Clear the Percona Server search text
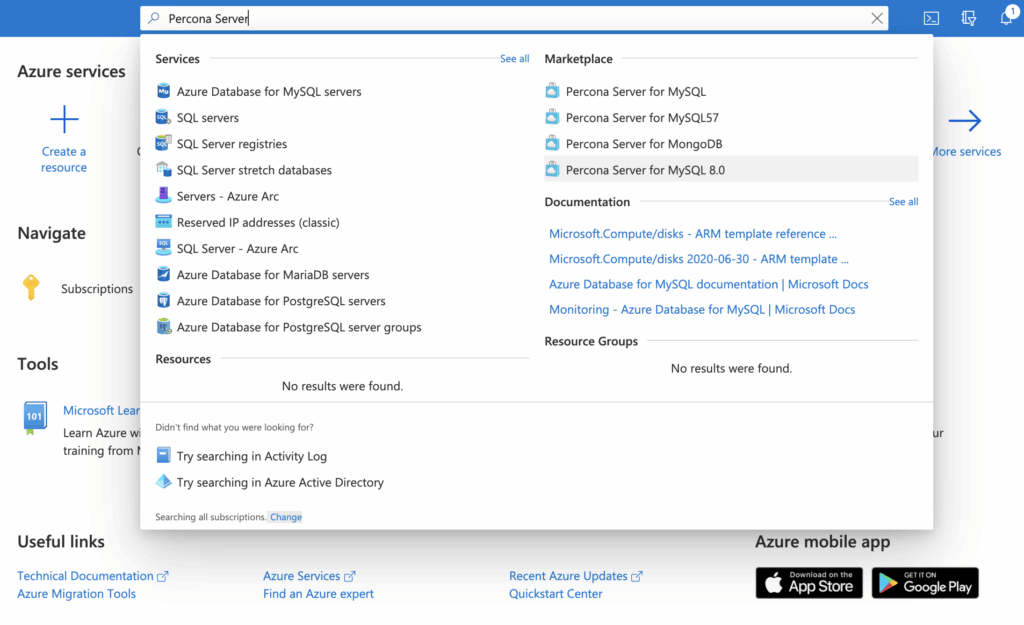This screenshot has width=1024, height=625. coord(877,17)
